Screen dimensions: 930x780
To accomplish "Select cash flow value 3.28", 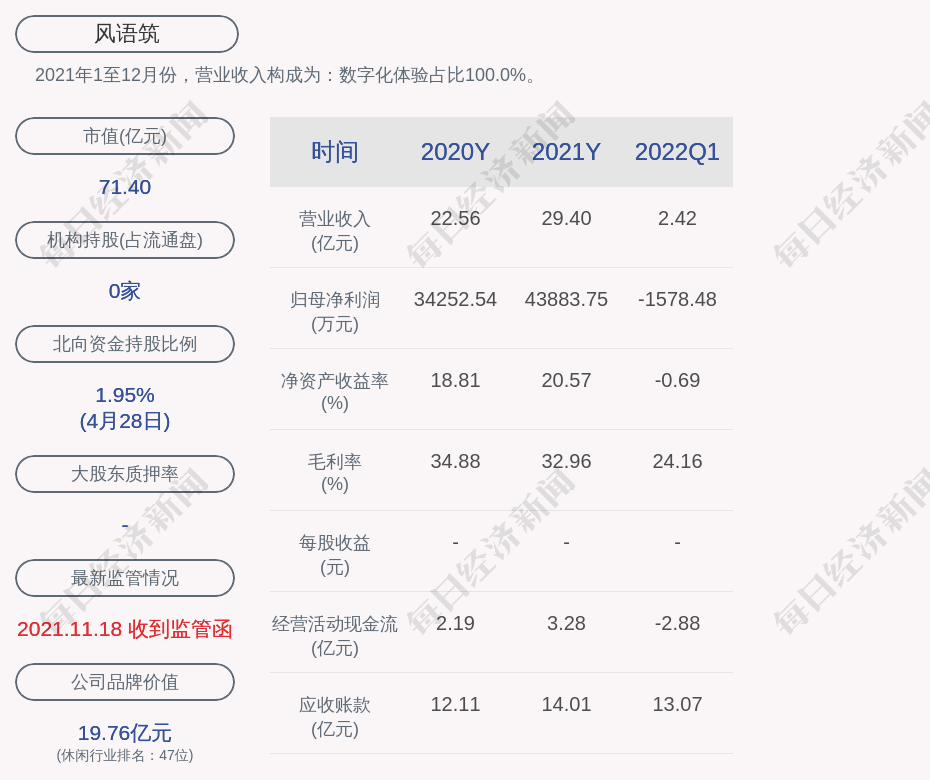I will 566,623.
